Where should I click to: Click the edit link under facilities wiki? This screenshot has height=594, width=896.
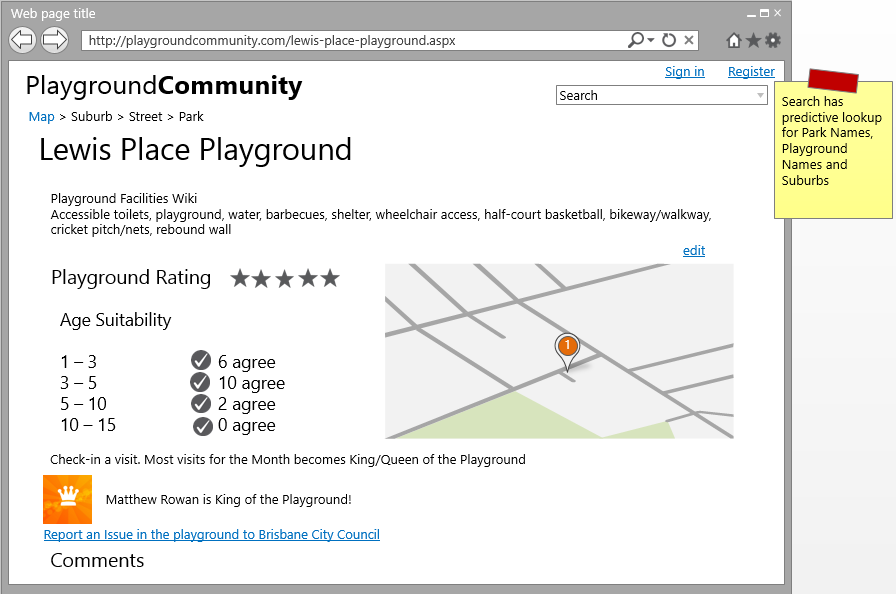(x=693, y=250)
